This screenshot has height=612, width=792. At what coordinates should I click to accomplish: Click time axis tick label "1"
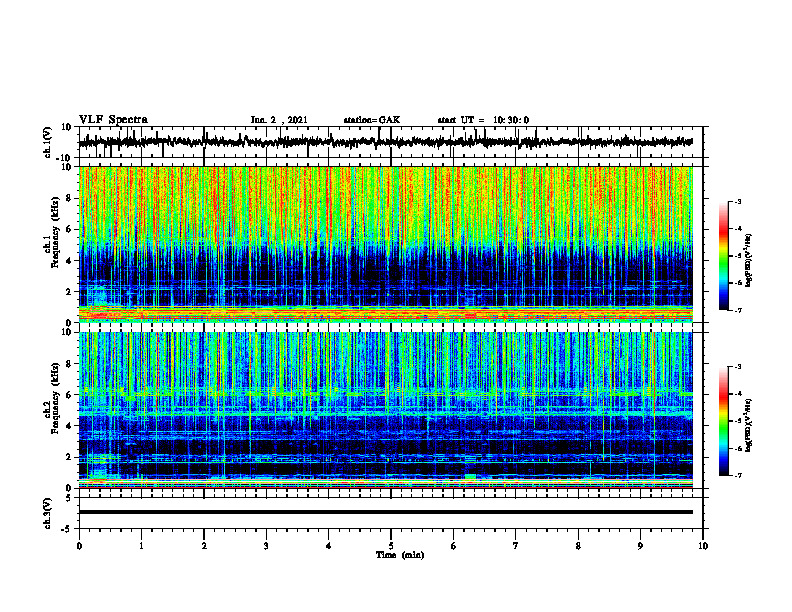(141, 546)
